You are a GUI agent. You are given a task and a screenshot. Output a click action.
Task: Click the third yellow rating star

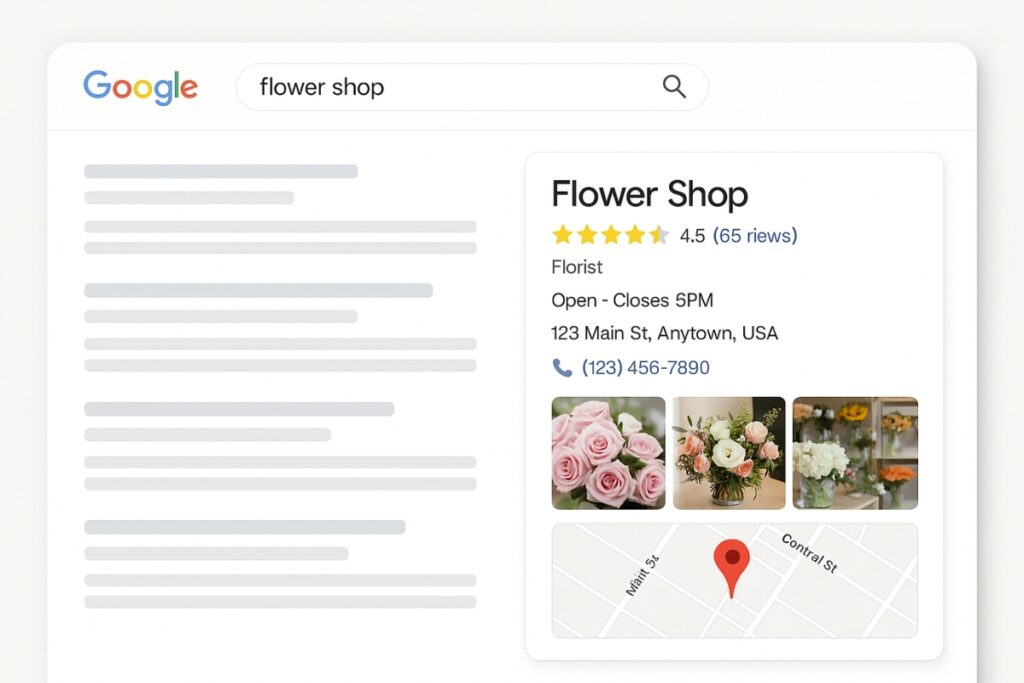point(611,233)
